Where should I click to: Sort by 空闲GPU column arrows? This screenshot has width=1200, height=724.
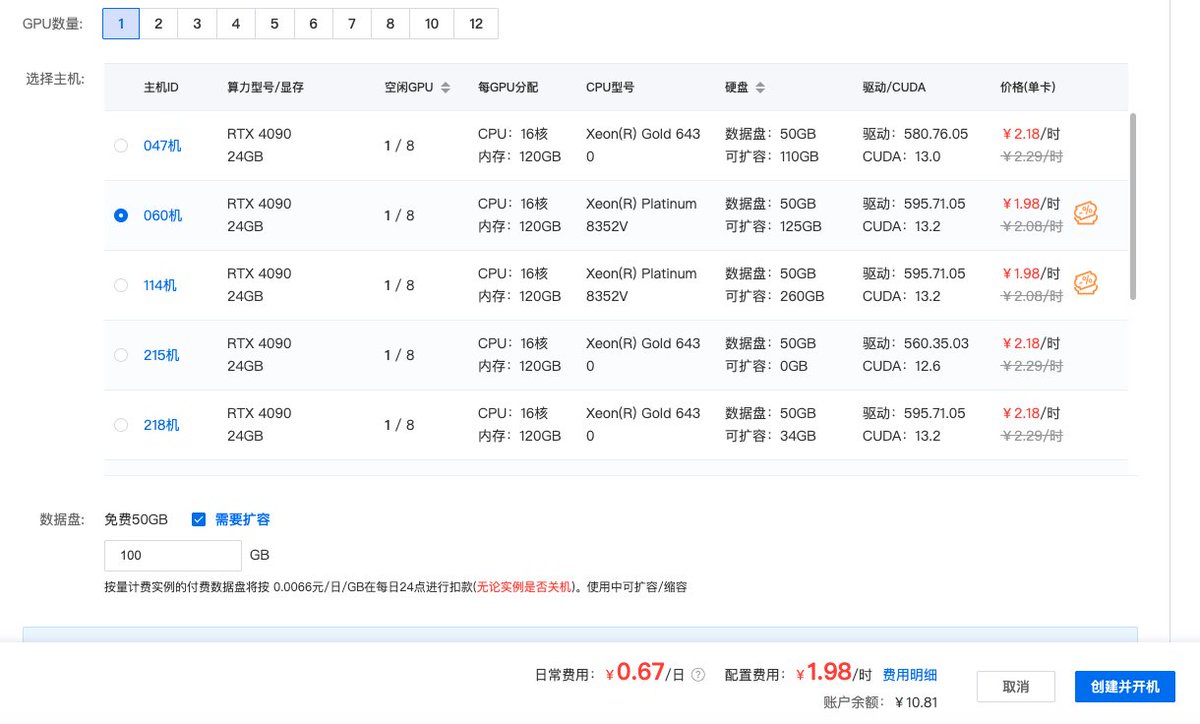click(446, 87)
